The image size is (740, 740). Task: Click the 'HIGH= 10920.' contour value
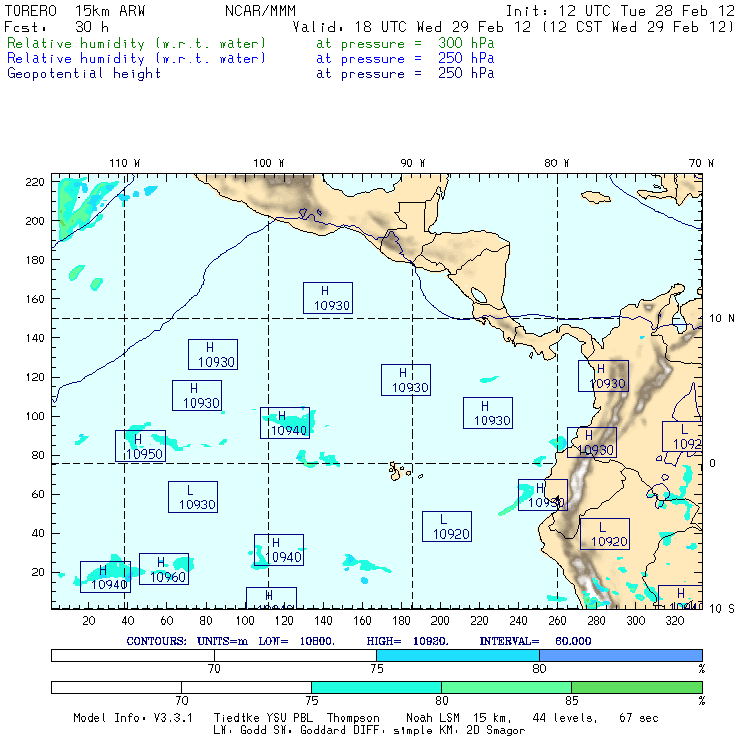point(408,641)
